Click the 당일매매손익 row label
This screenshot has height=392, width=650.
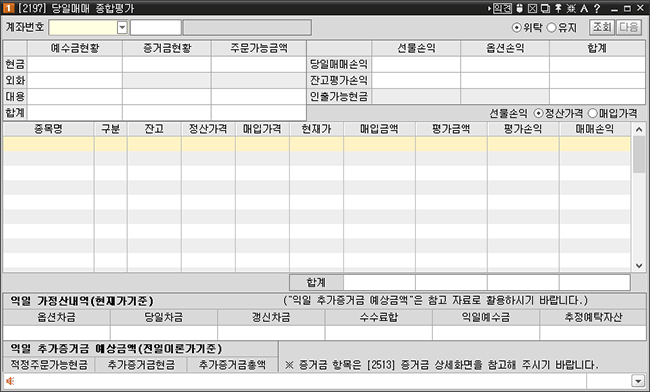tap(339, 64)
